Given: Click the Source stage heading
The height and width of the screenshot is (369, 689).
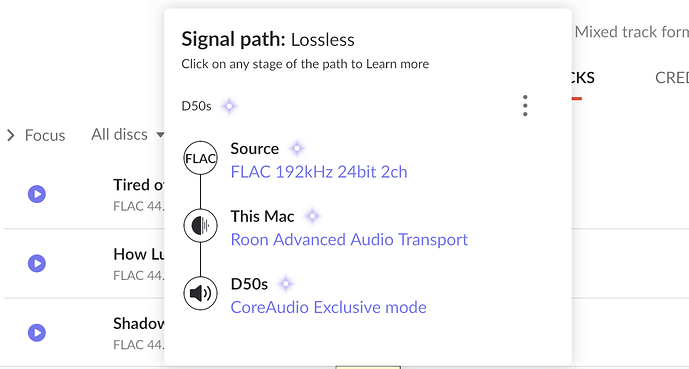Looking at the screenshot, I should click(255, 148).
